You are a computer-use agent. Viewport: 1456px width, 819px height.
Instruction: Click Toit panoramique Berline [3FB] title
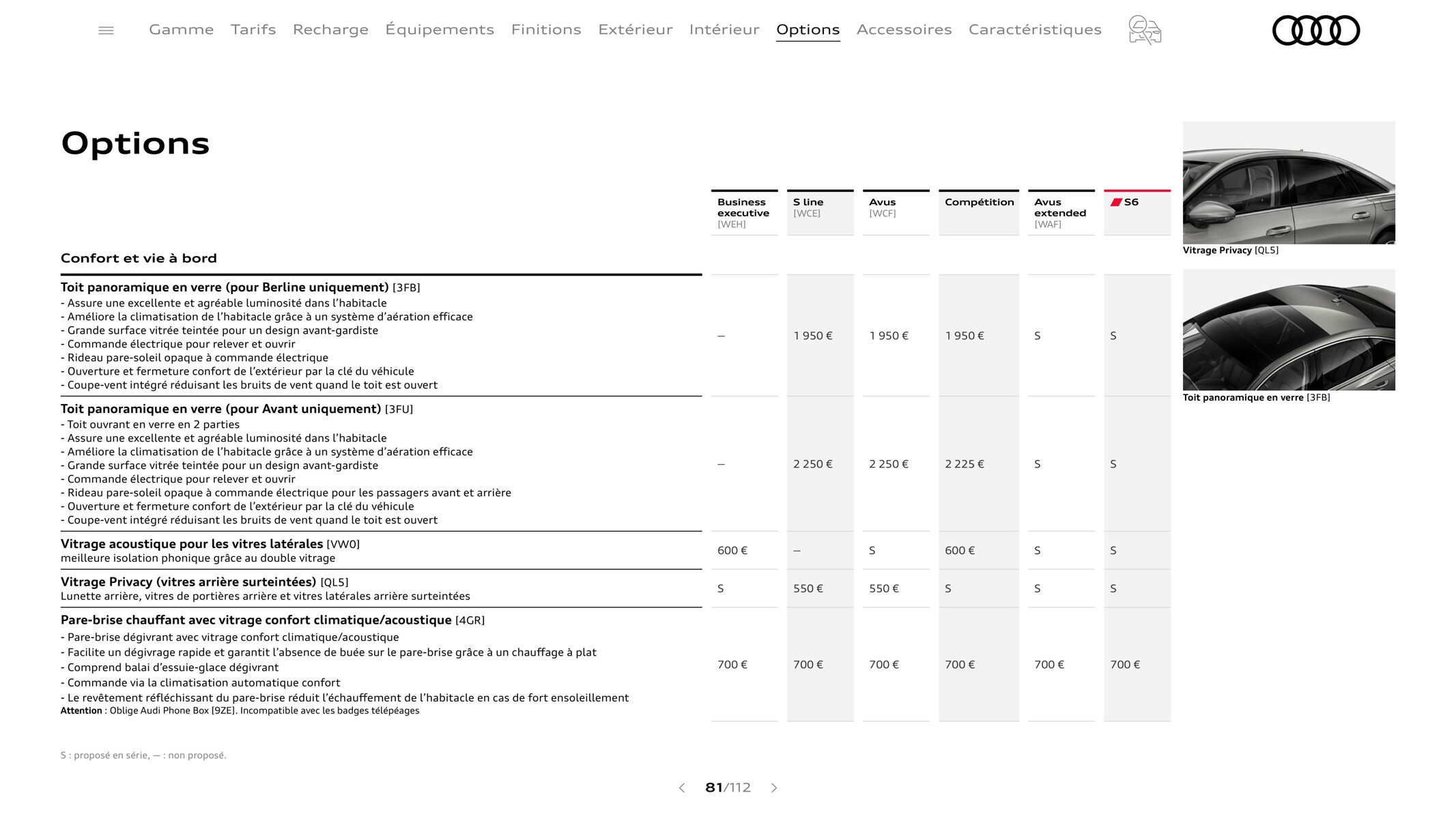pos(240,287)
